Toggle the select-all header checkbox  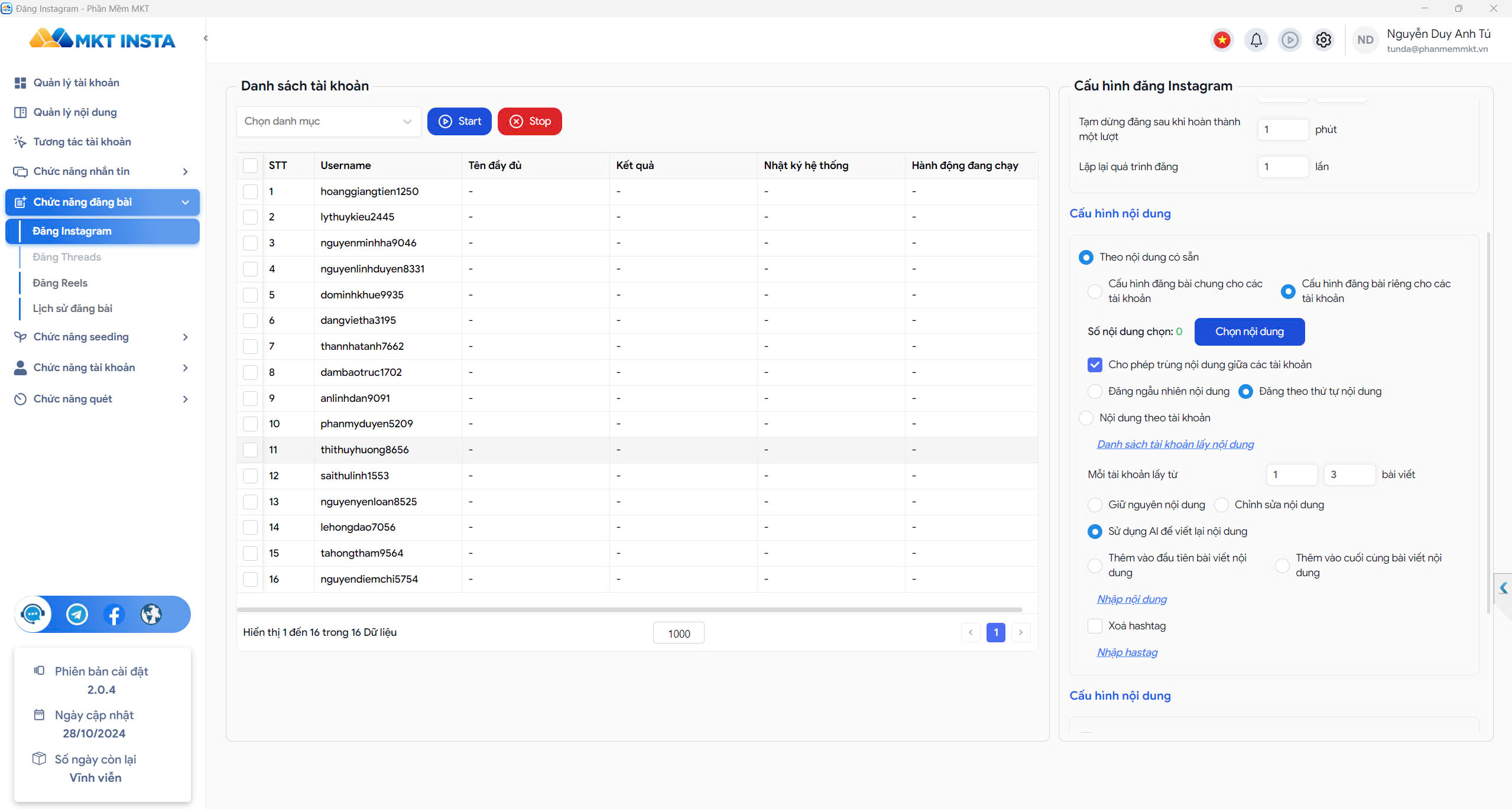[x=250, y=165]
